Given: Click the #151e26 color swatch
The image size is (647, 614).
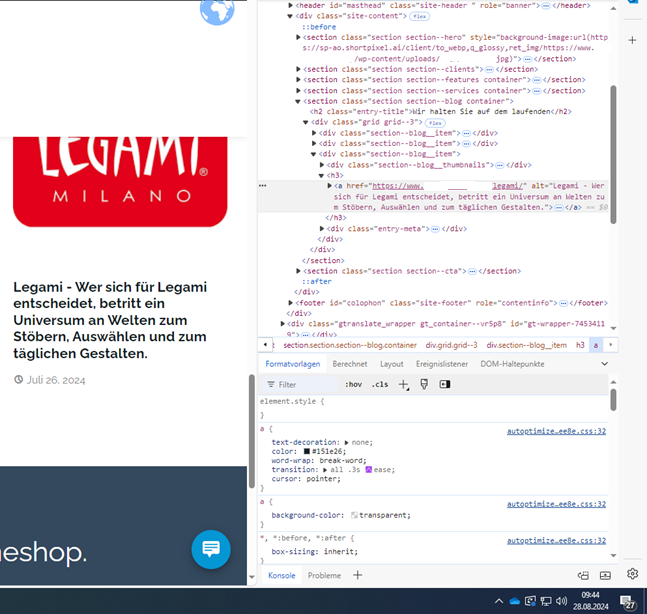Looking at the screenshot, I should click(307, 451).
